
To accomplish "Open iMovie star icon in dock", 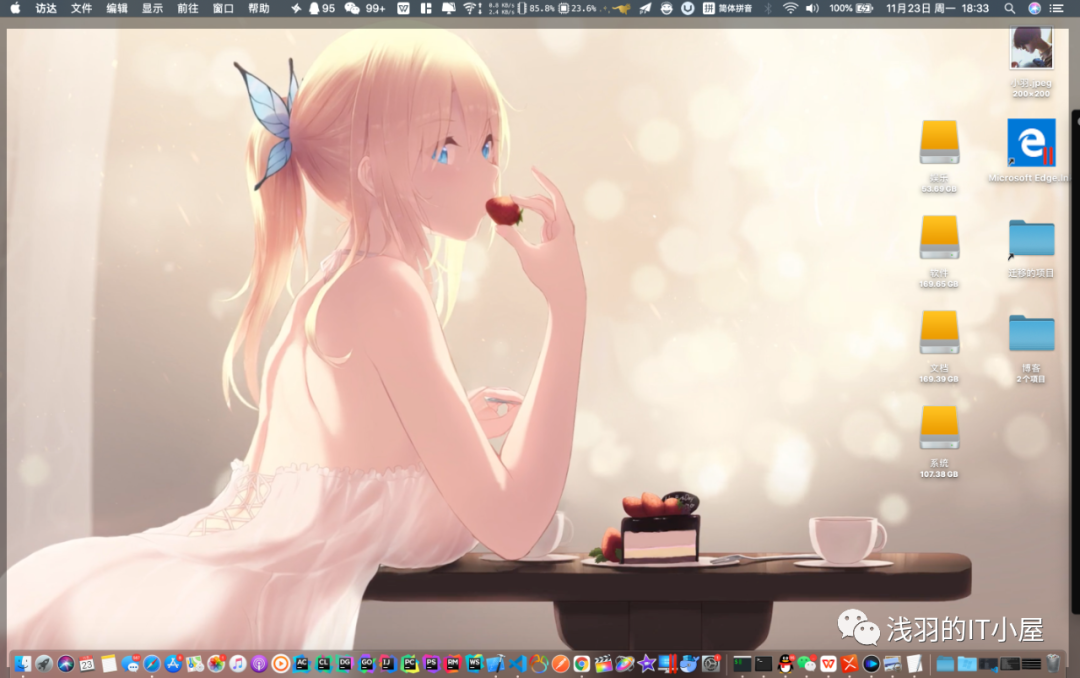I will tap(646, 664).
